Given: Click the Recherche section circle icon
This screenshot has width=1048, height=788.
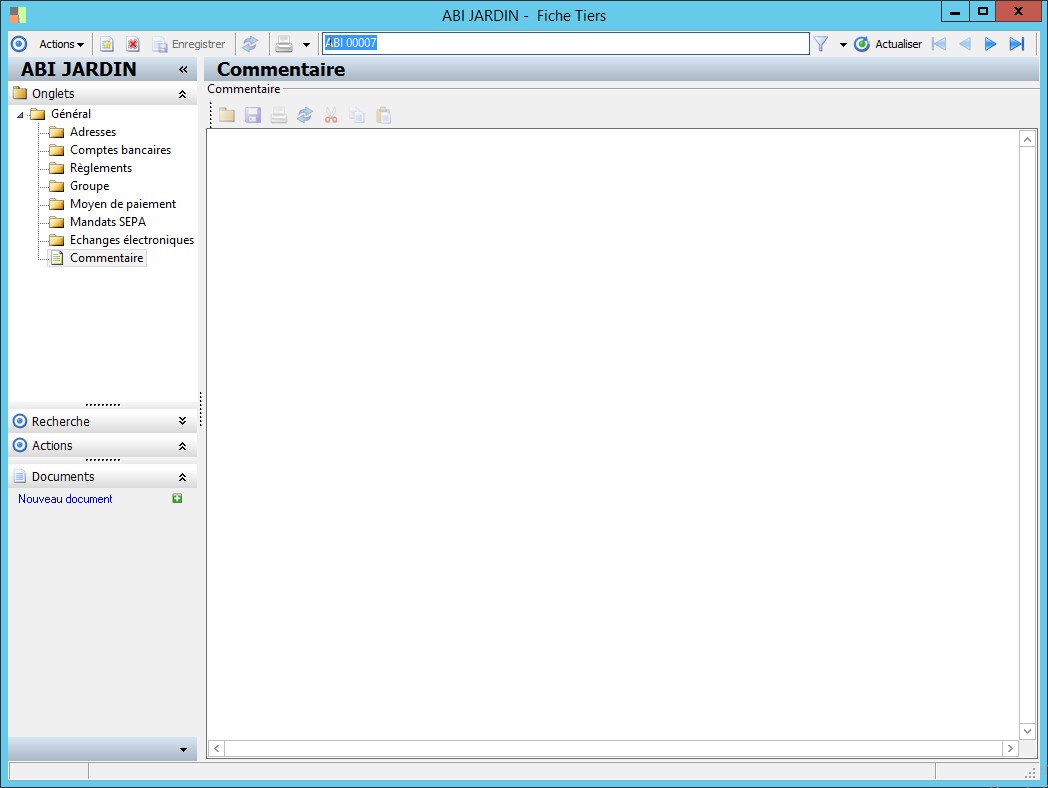Looking at the screenshot, I should coord(20,421).
